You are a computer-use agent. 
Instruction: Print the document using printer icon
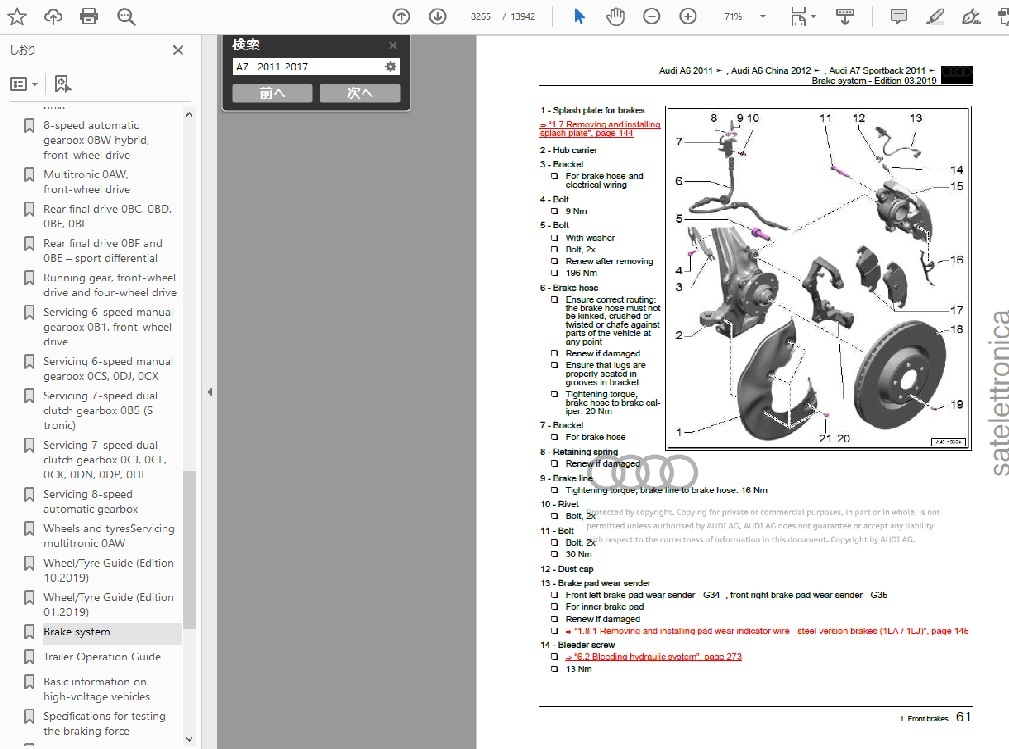point(89,17)
